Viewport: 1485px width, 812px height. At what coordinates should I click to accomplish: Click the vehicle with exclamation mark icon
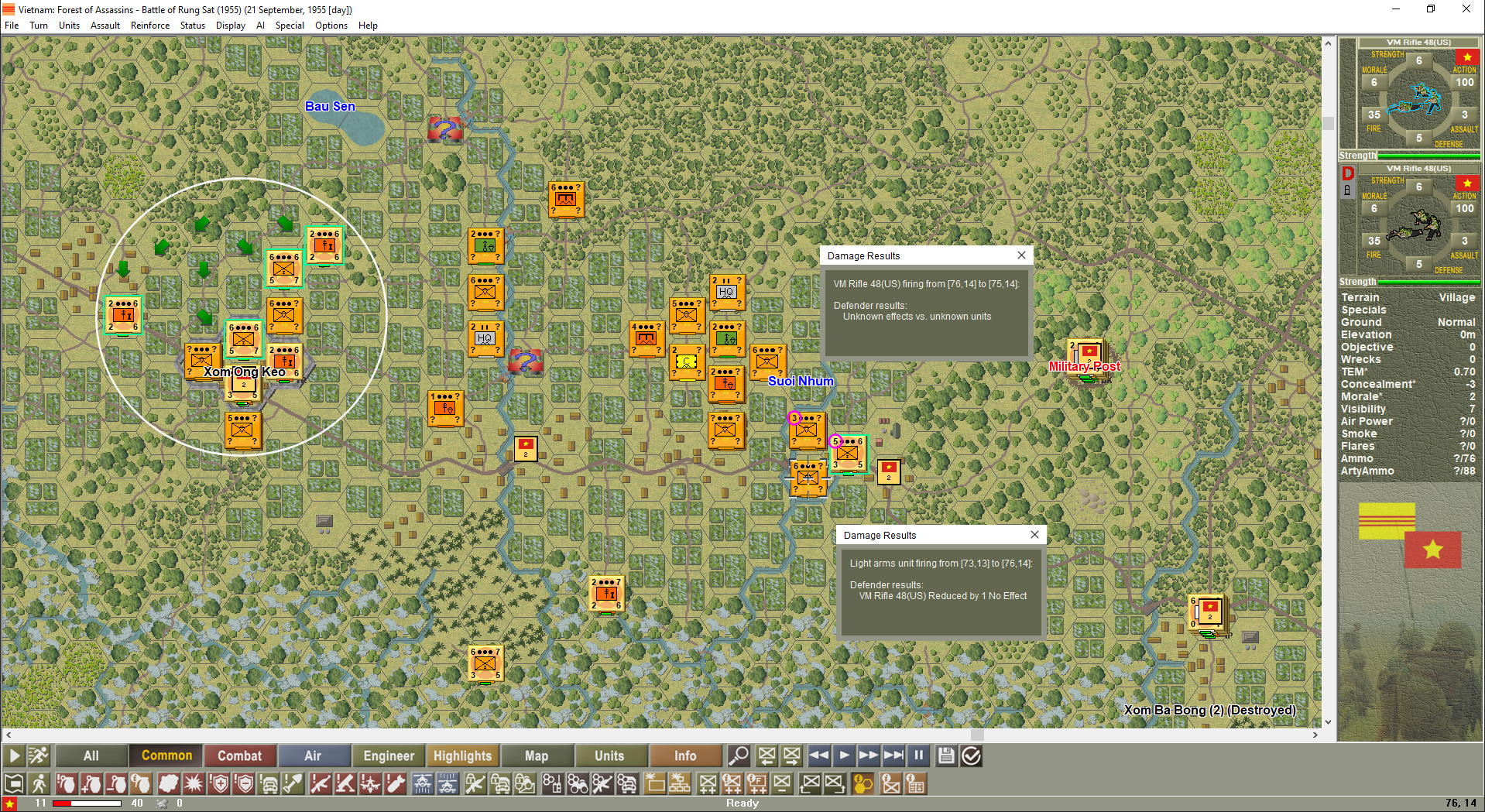click(269, 784)
